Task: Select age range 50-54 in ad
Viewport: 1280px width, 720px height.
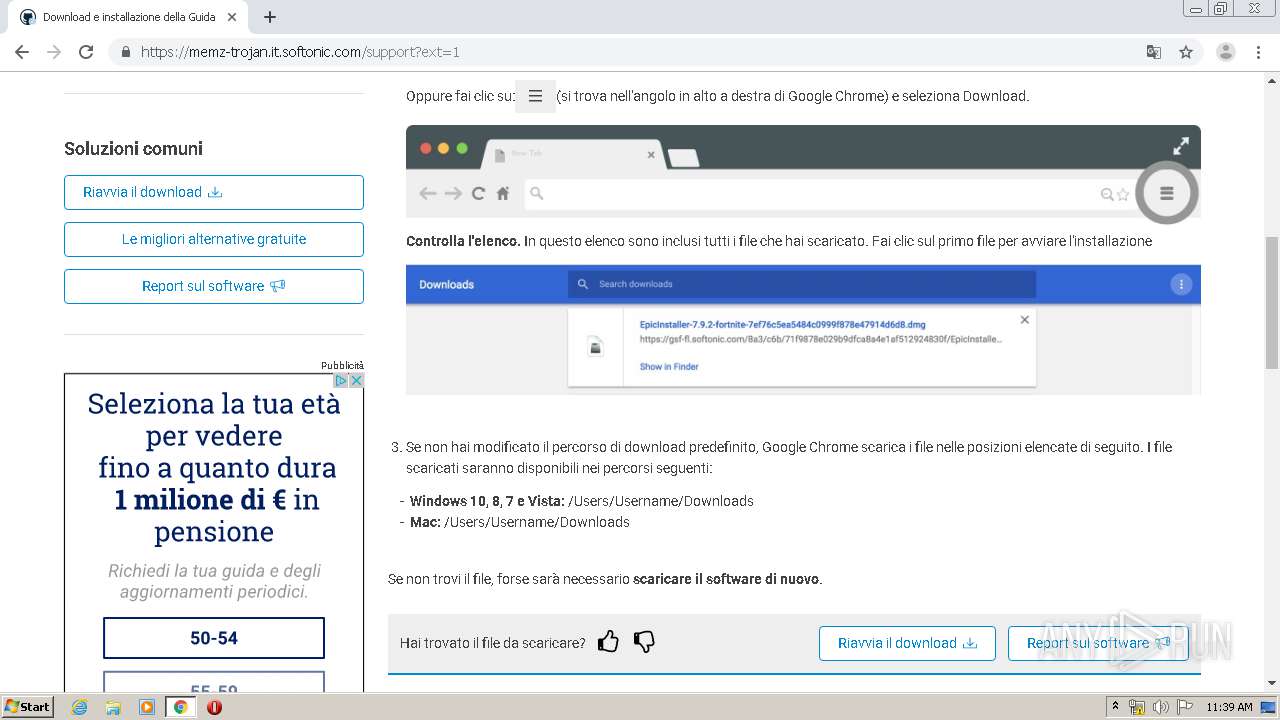Action: coord(214,638)
